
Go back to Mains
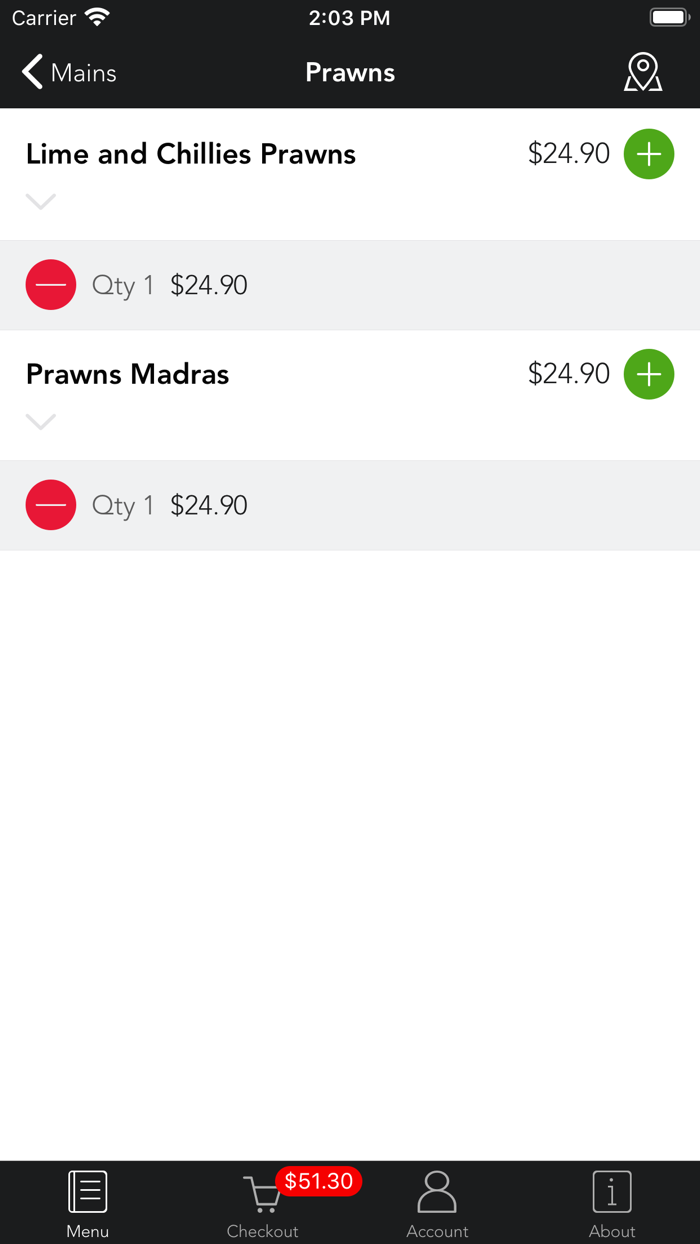tap(68, 73)
